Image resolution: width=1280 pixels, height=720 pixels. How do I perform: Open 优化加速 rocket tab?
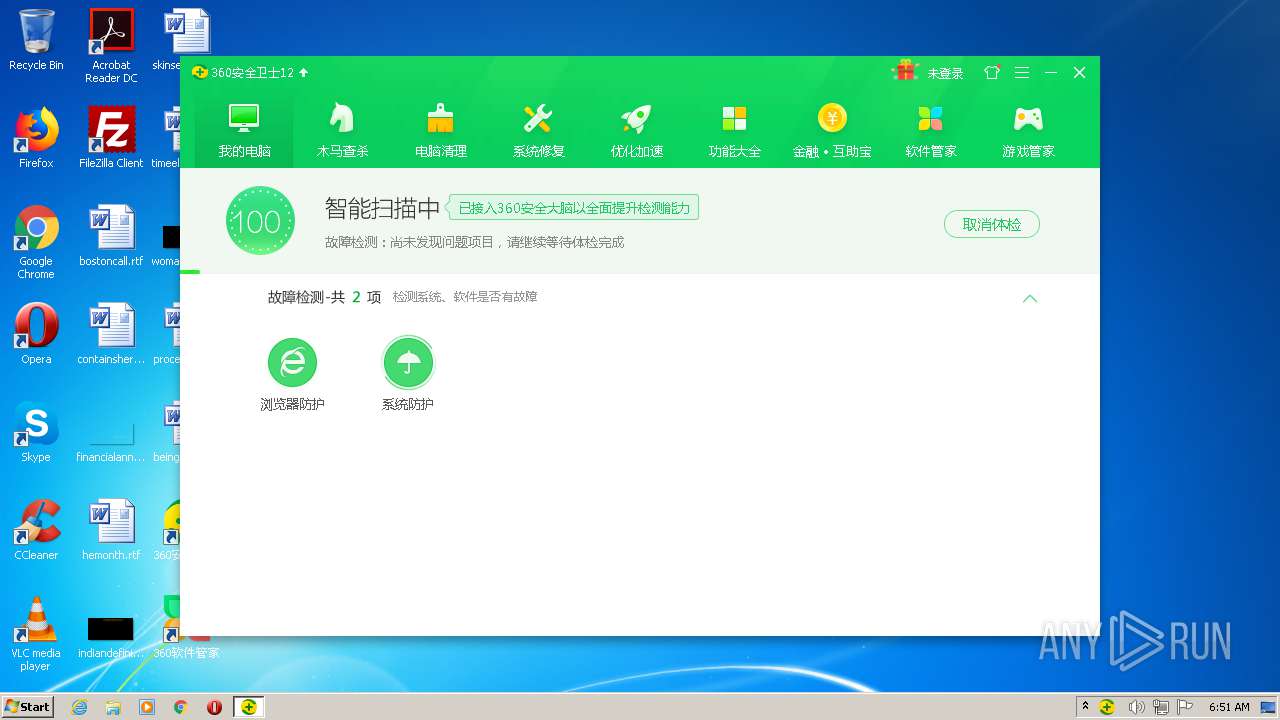tap(636, 130)
